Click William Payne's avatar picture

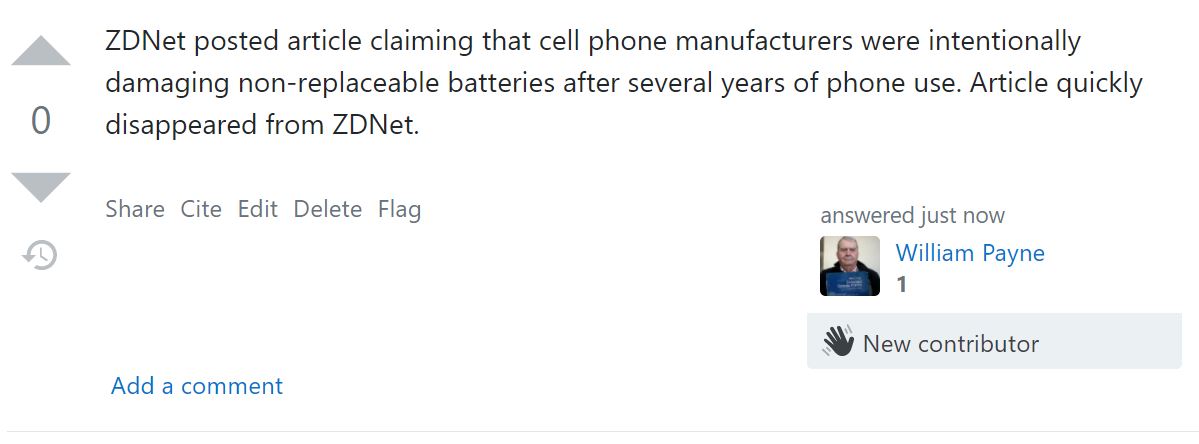(x=850, y=265)
